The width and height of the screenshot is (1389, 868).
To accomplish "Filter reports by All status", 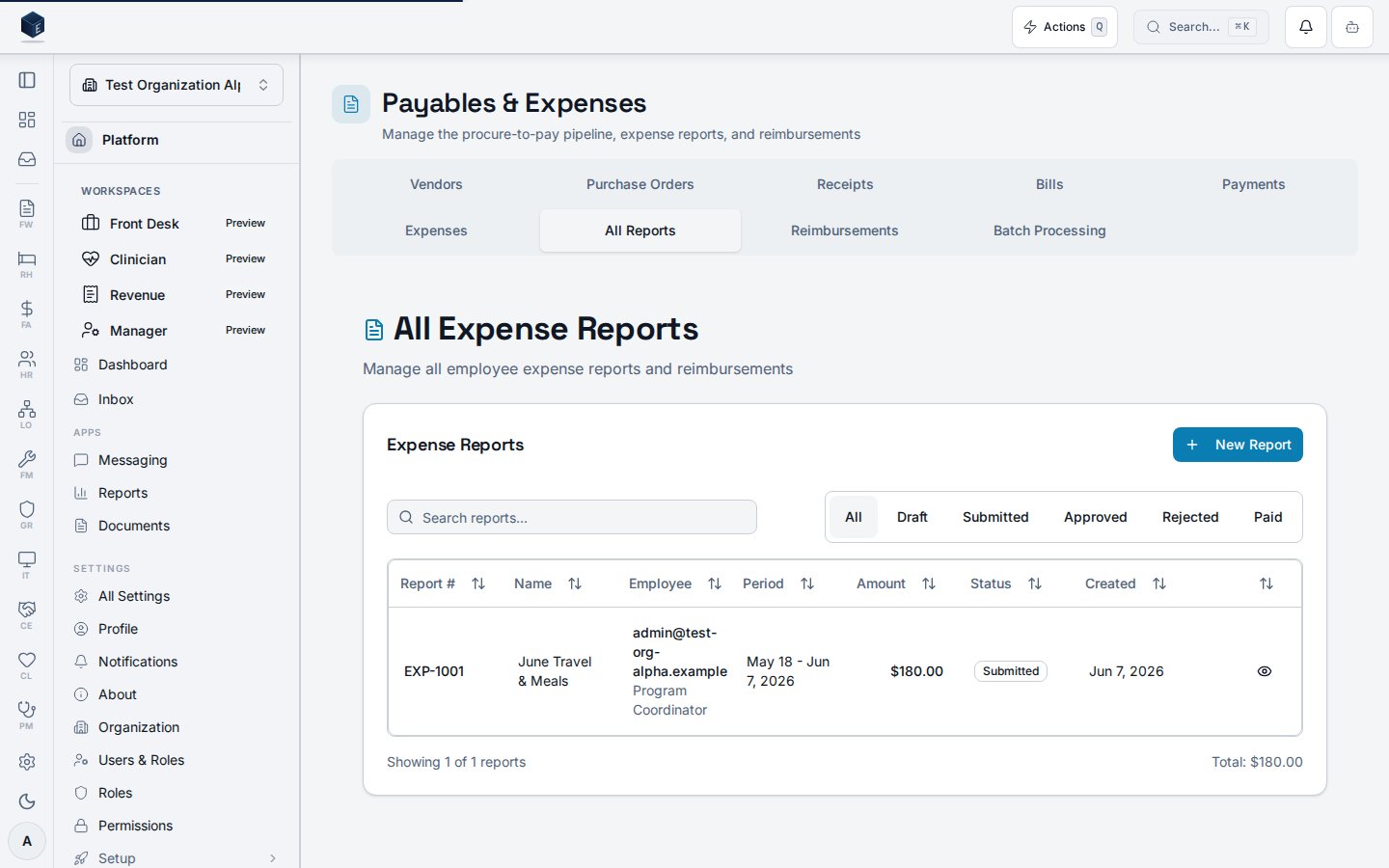I will [854, 517].
